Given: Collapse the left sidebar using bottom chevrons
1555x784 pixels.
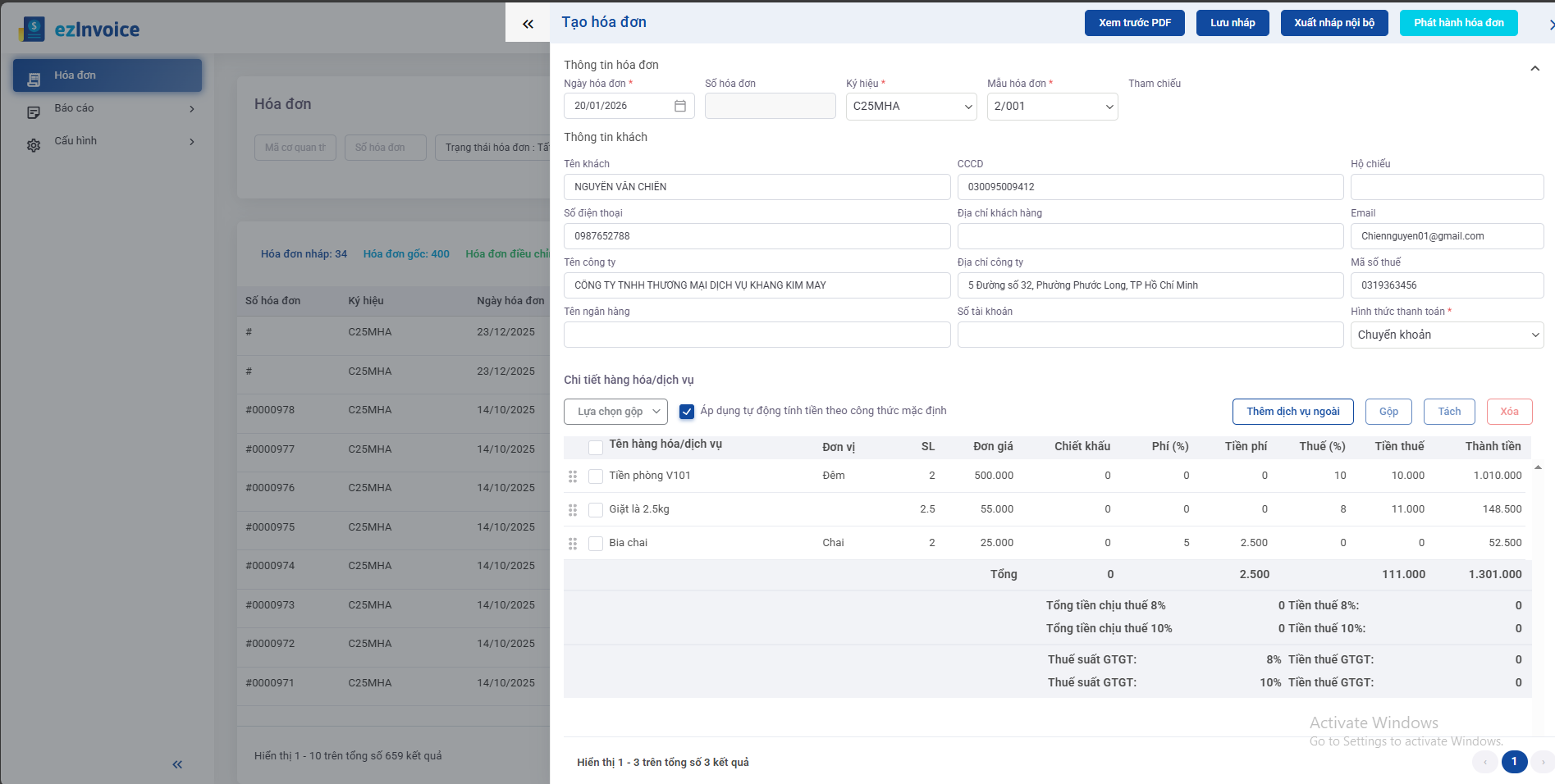Looking at the screenshot, I should 177,764.
